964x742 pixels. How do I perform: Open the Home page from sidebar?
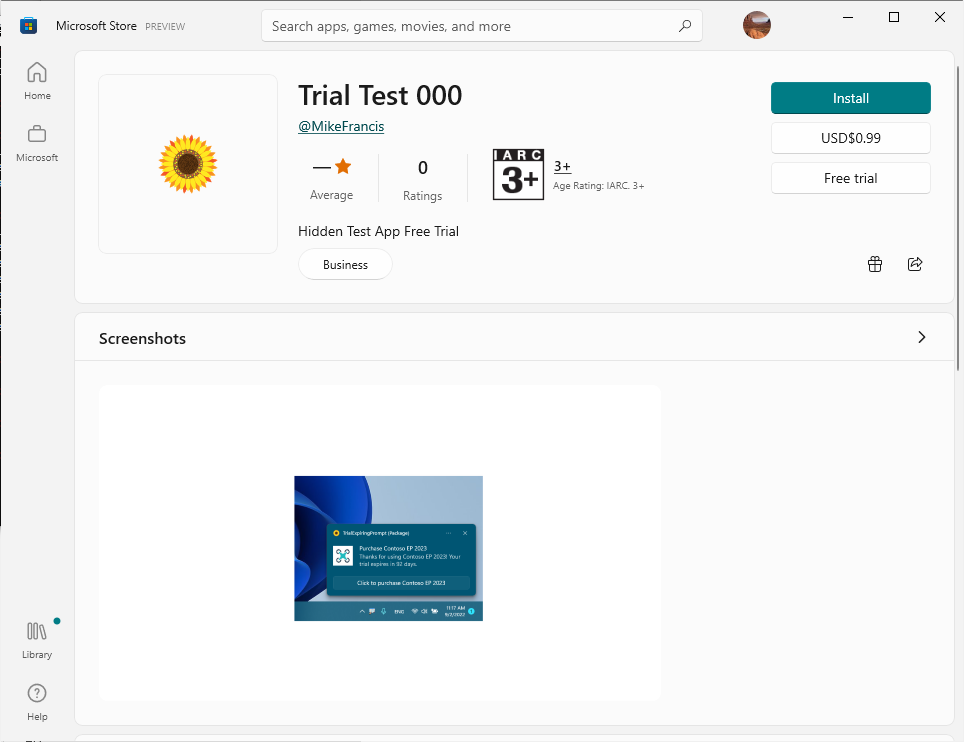pyautogui.click(x=37, y=81)
